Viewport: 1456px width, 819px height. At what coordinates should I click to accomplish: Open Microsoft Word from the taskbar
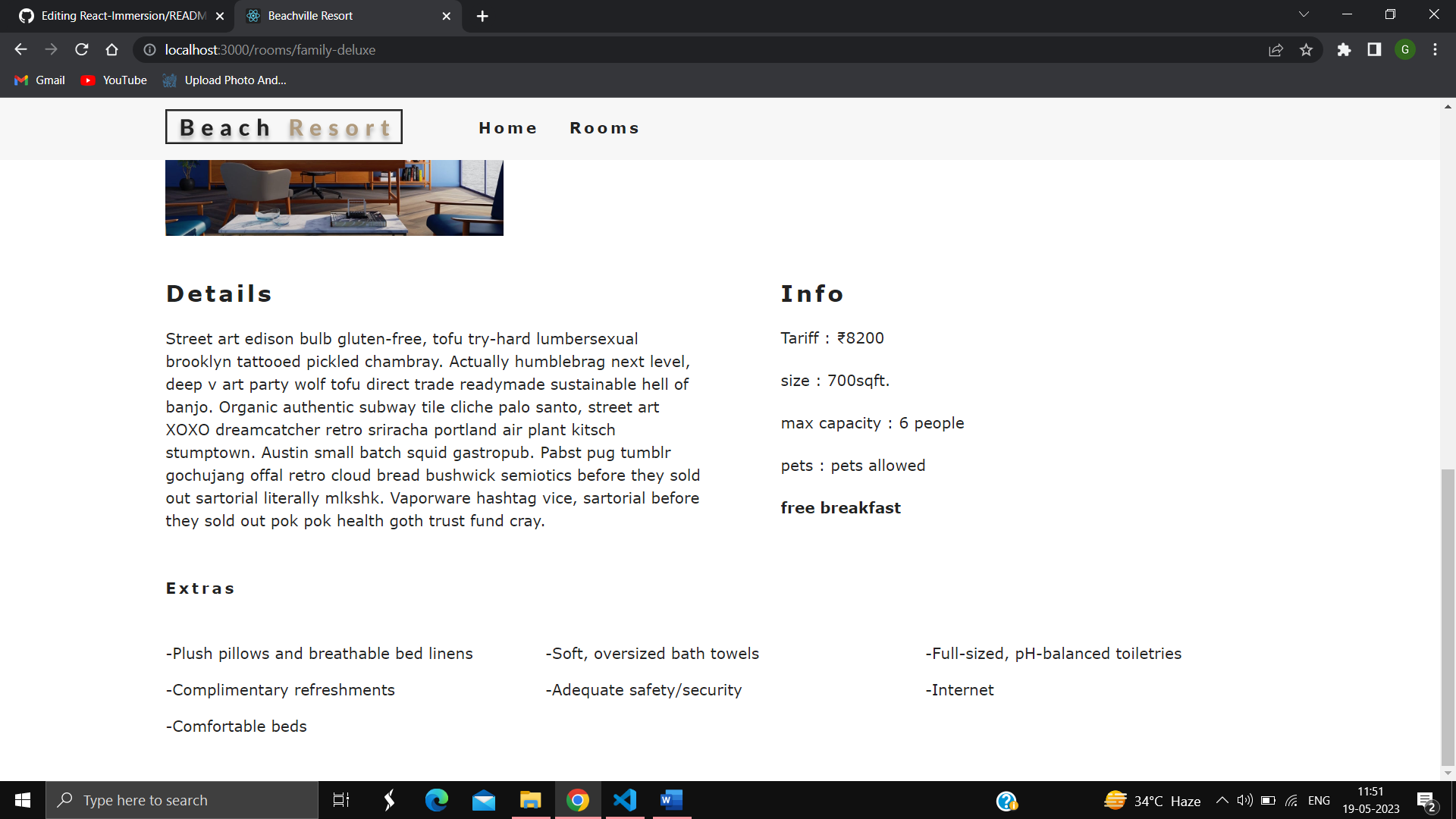[x=671, y=799]
